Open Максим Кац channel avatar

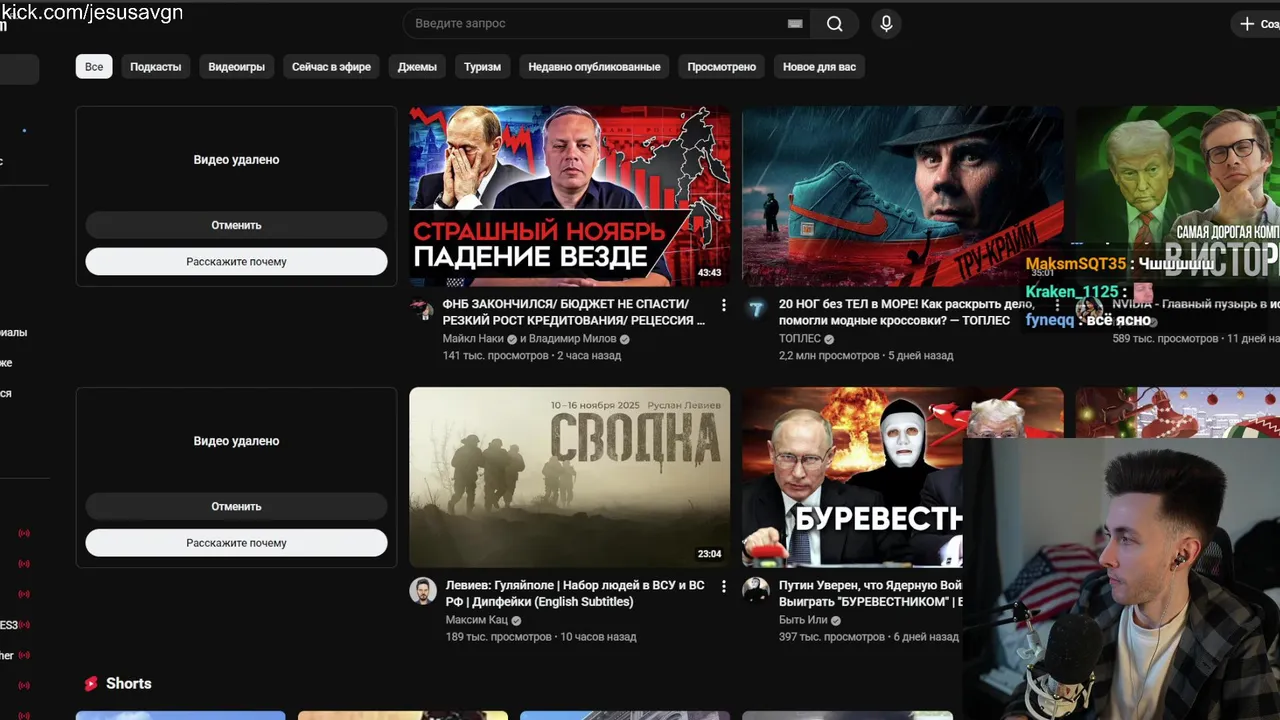point(422,590)
